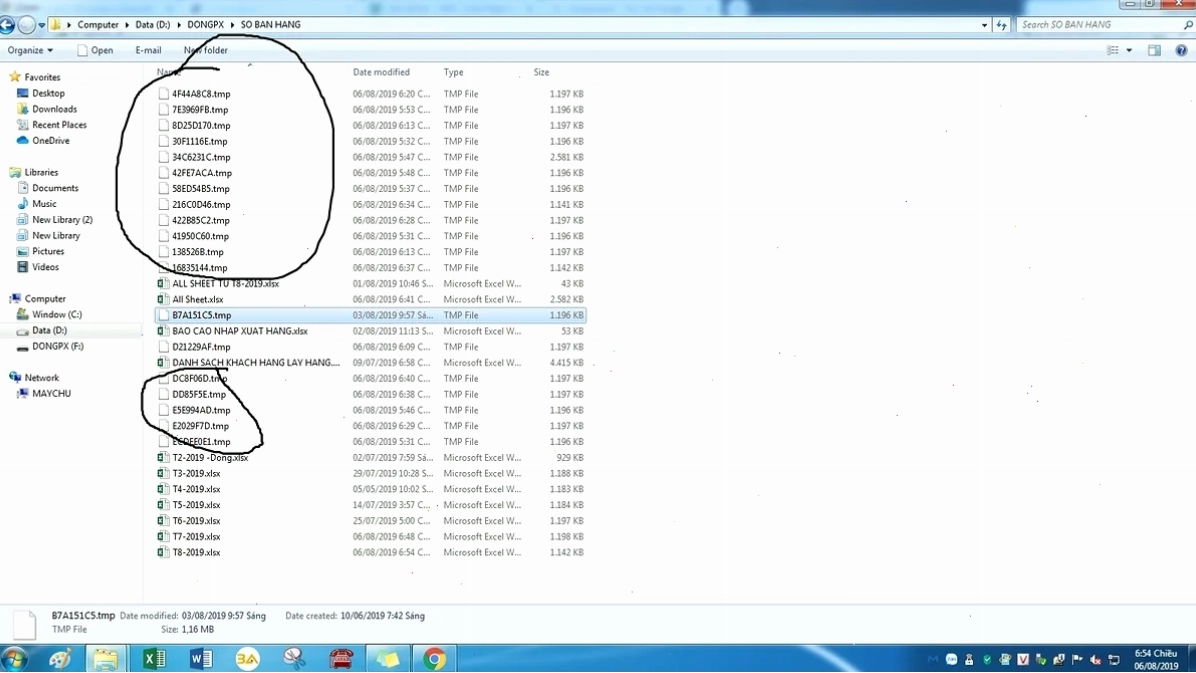Sort files by the Size column
Screen dimensions: 1196x673
tap(541, 72)
